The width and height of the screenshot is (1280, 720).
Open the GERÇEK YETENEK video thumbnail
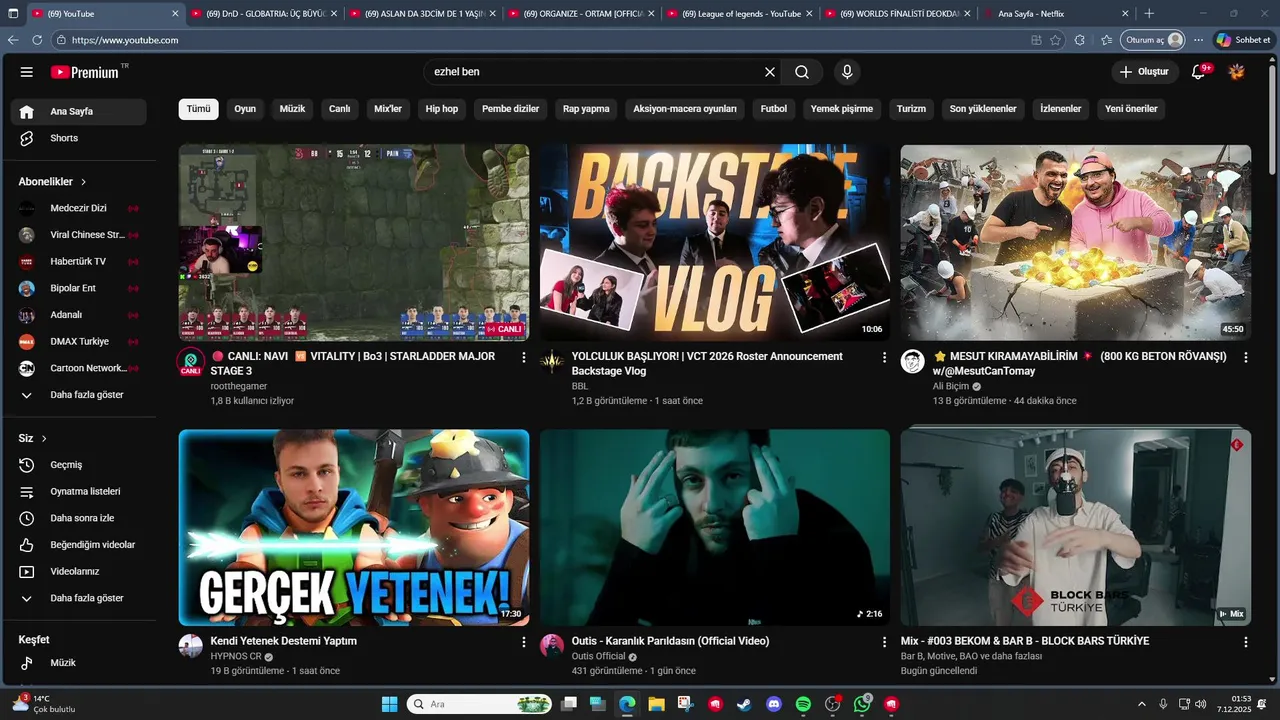click(x=354, y=528)
